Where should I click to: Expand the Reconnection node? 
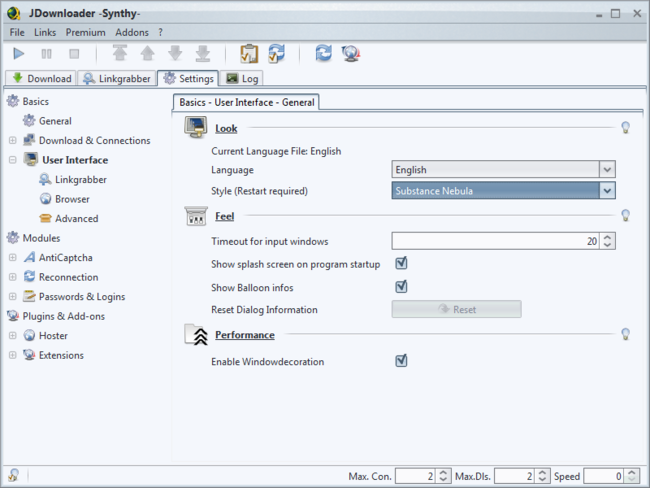pos(12,277)
